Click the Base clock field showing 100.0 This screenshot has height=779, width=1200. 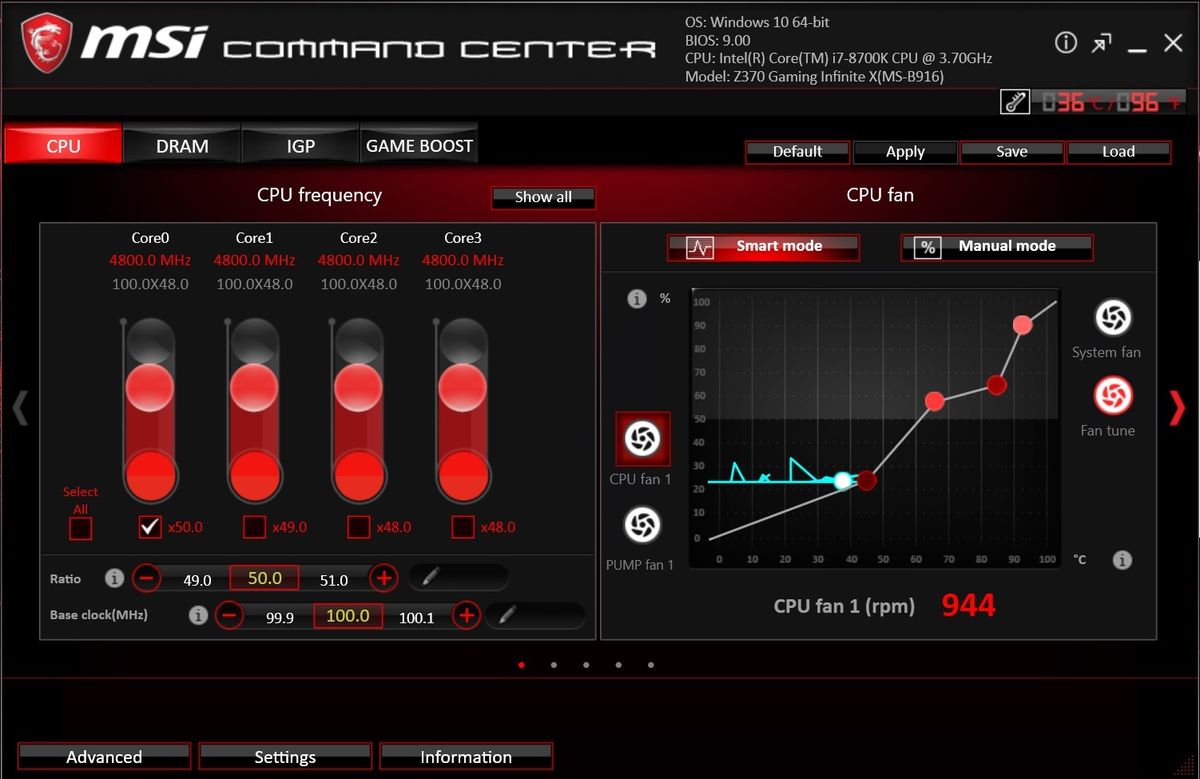[348, 616]
